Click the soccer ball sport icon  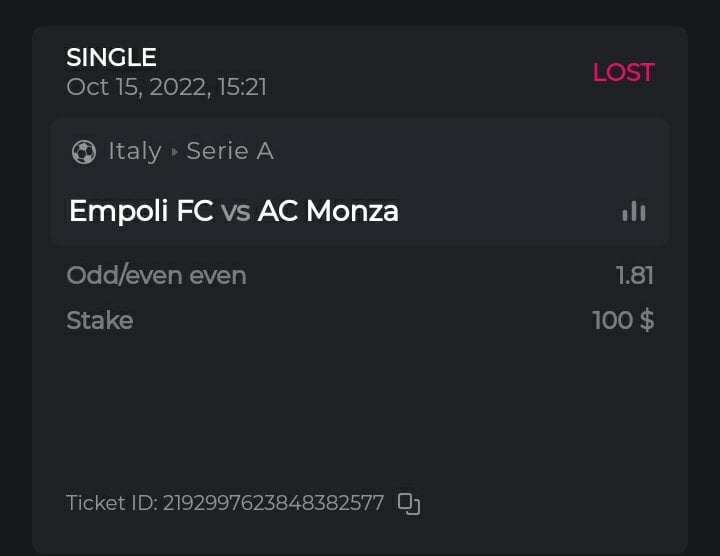[x=84, y=152]
